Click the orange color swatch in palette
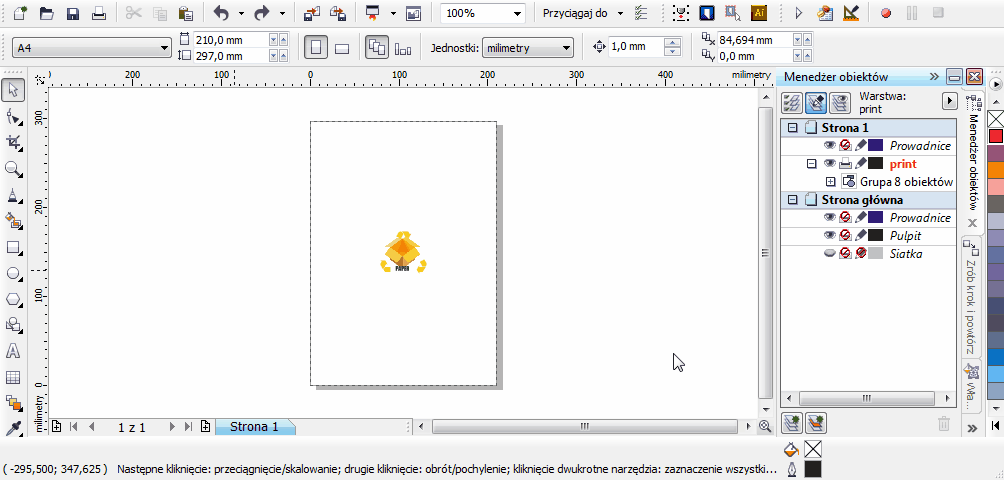Screen dimensions: 1004x480 (996, 170)
